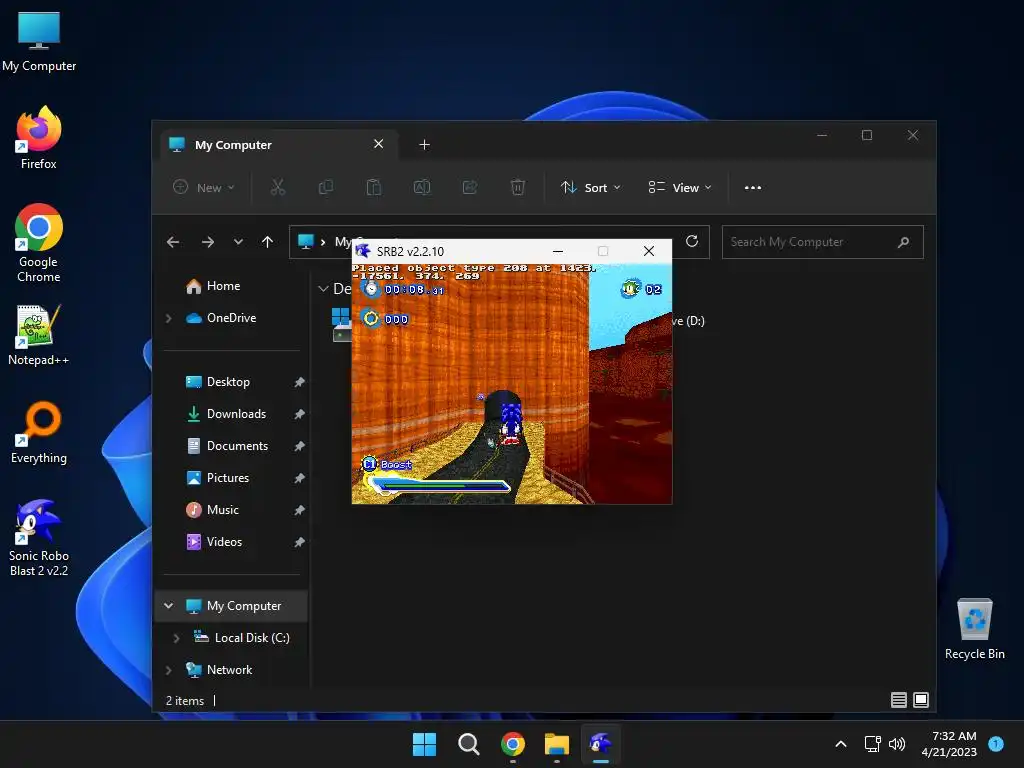Add a new Explorer tab
Image resolution: width=1024 pixels, height=768 pixels.
pos(424,144)
